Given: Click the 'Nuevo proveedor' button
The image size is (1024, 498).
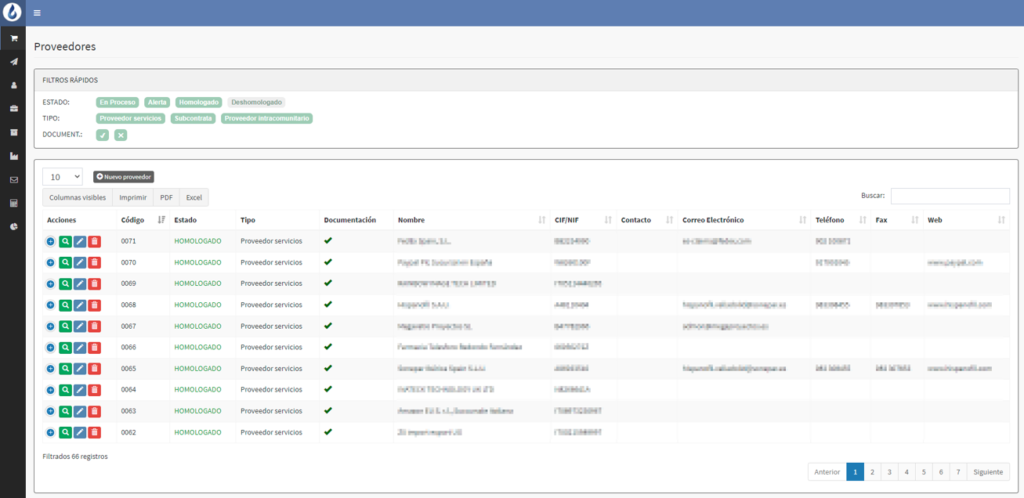Looking at the screenshot, I should point(123,177).
